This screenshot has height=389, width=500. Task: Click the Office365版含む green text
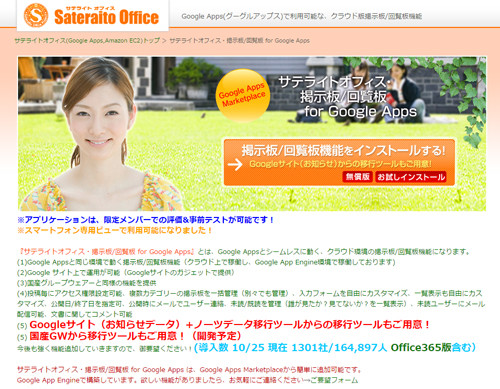(433, 348)
